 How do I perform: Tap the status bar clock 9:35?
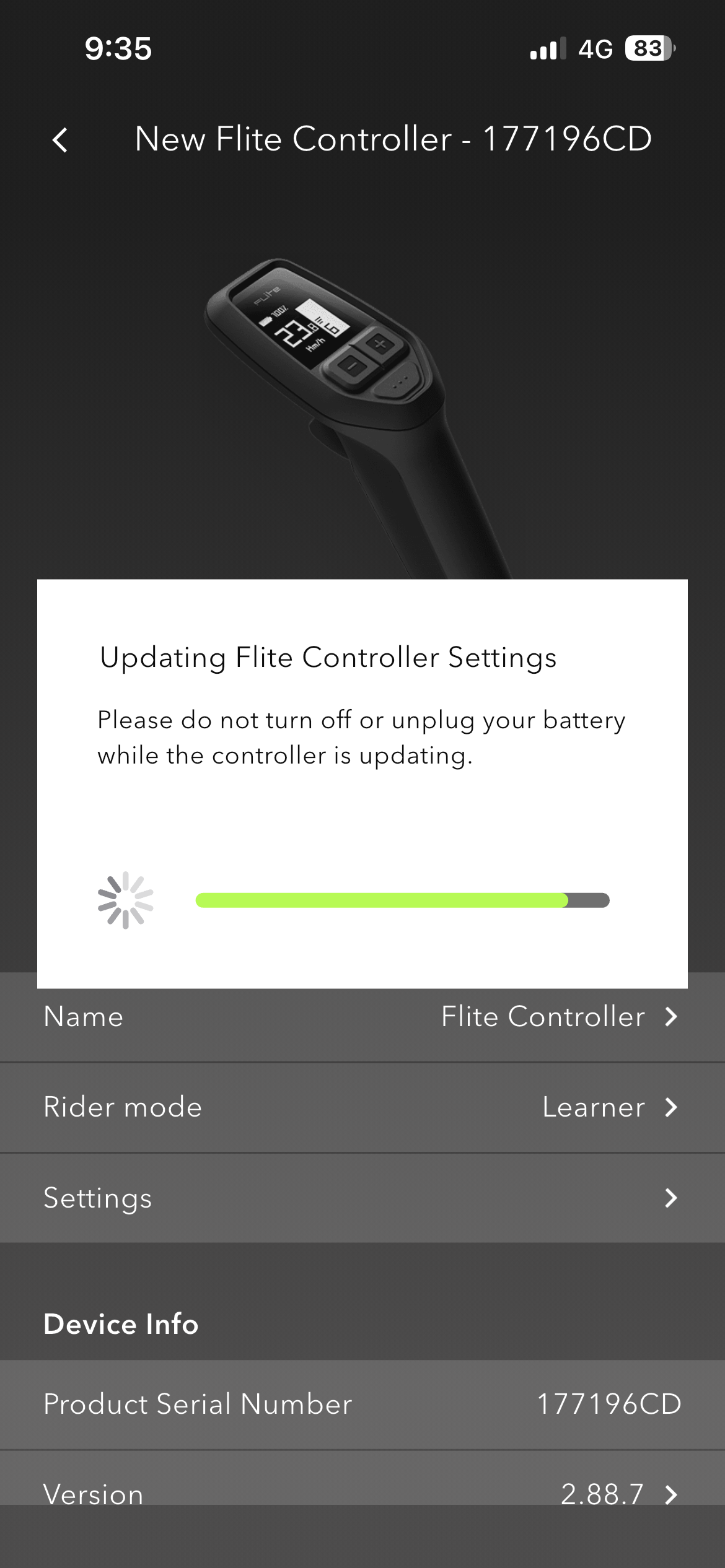(118, 48)
